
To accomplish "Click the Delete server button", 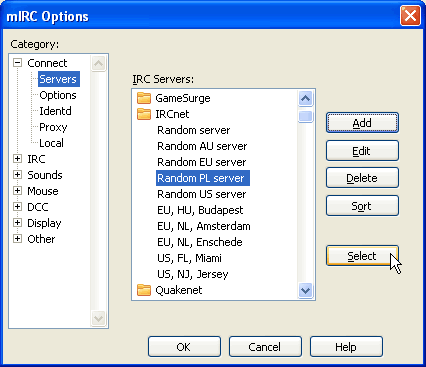I will [362, 178].
